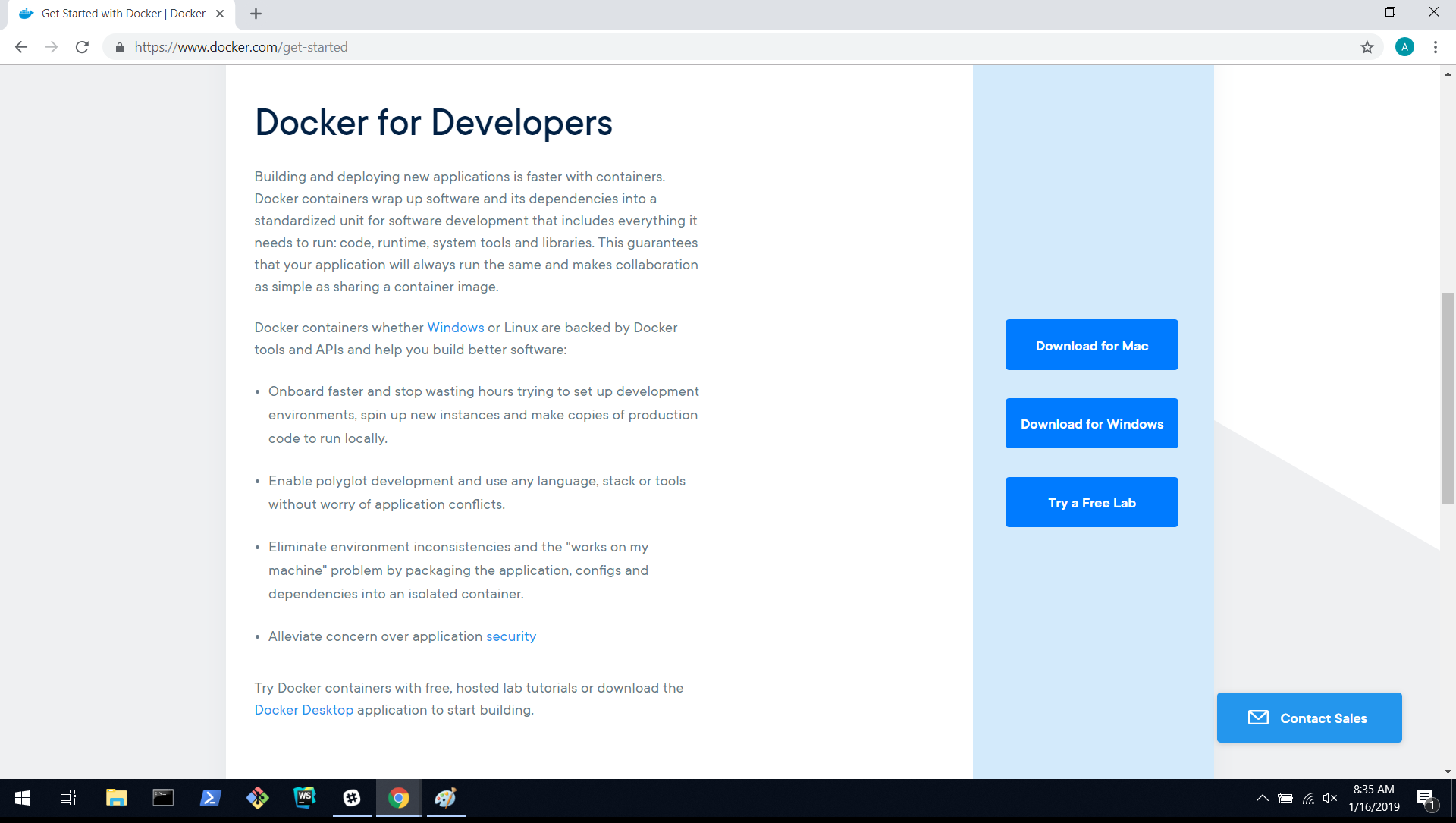
Task: Open the taskbar clock and date
Action: pyautogui.click(x=1374, y=798)
